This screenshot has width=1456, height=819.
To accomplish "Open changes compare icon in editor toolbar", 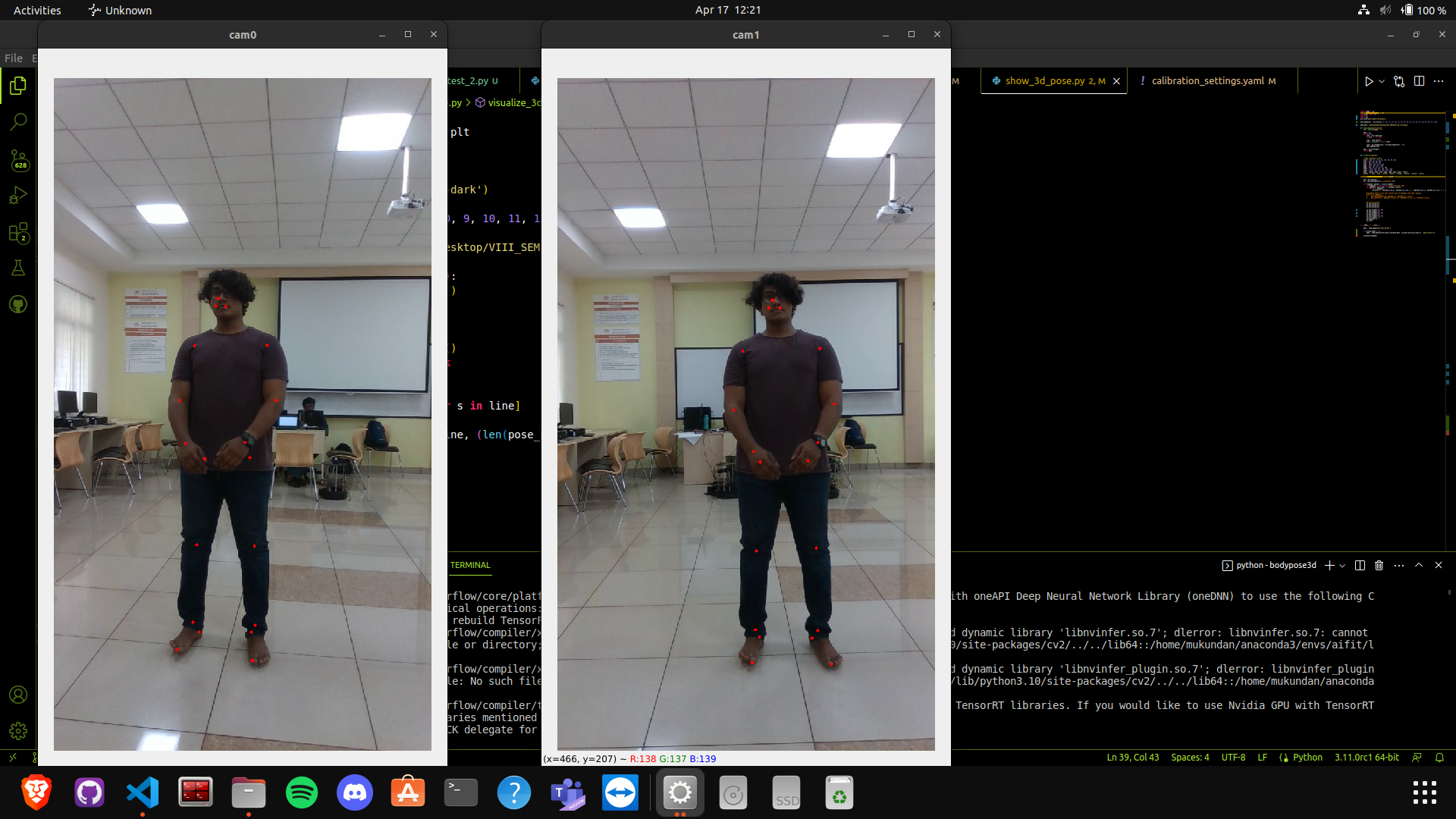I will click(1399, 81).
